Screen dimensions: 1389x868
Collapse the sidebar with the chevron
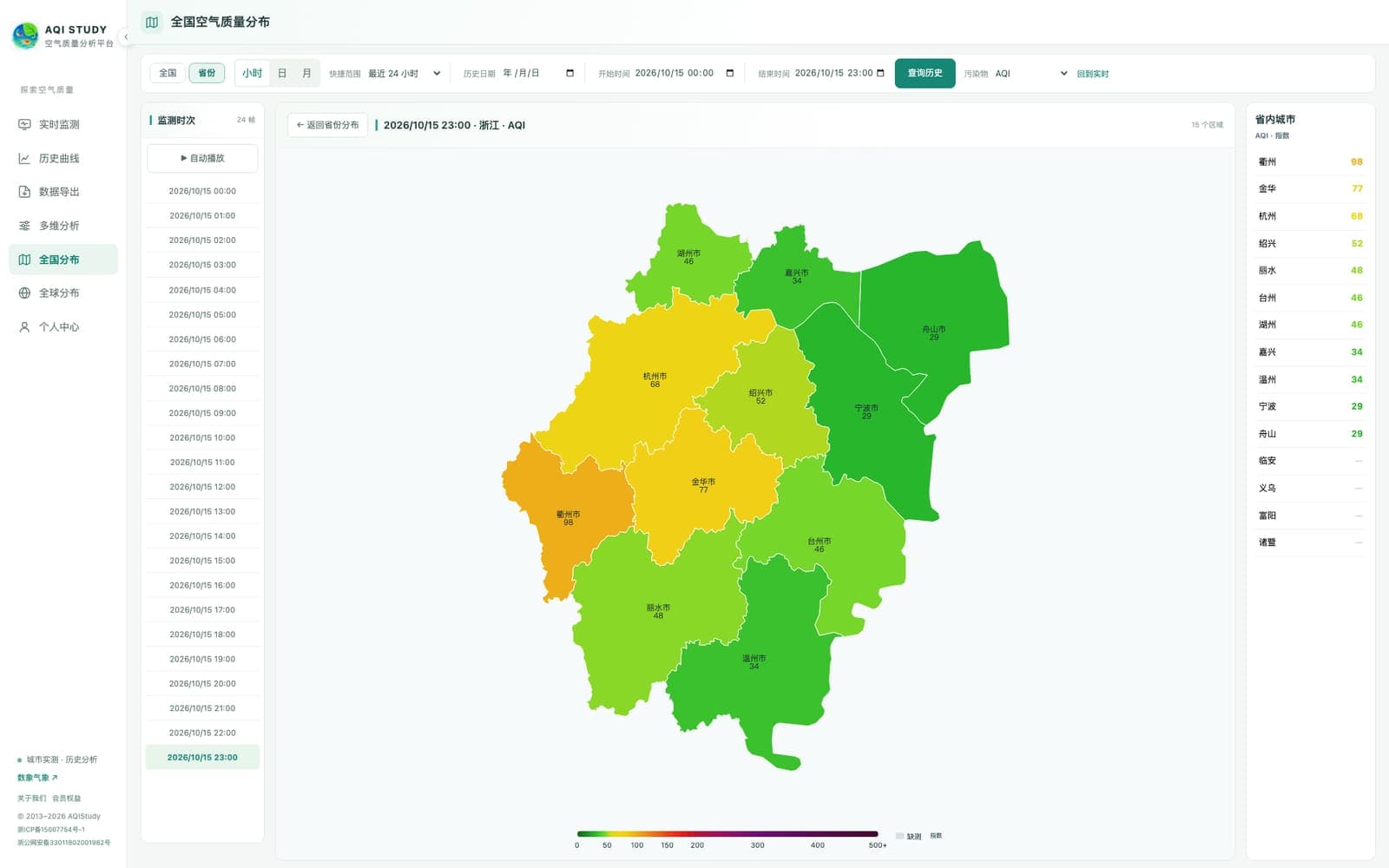(126, 36)
